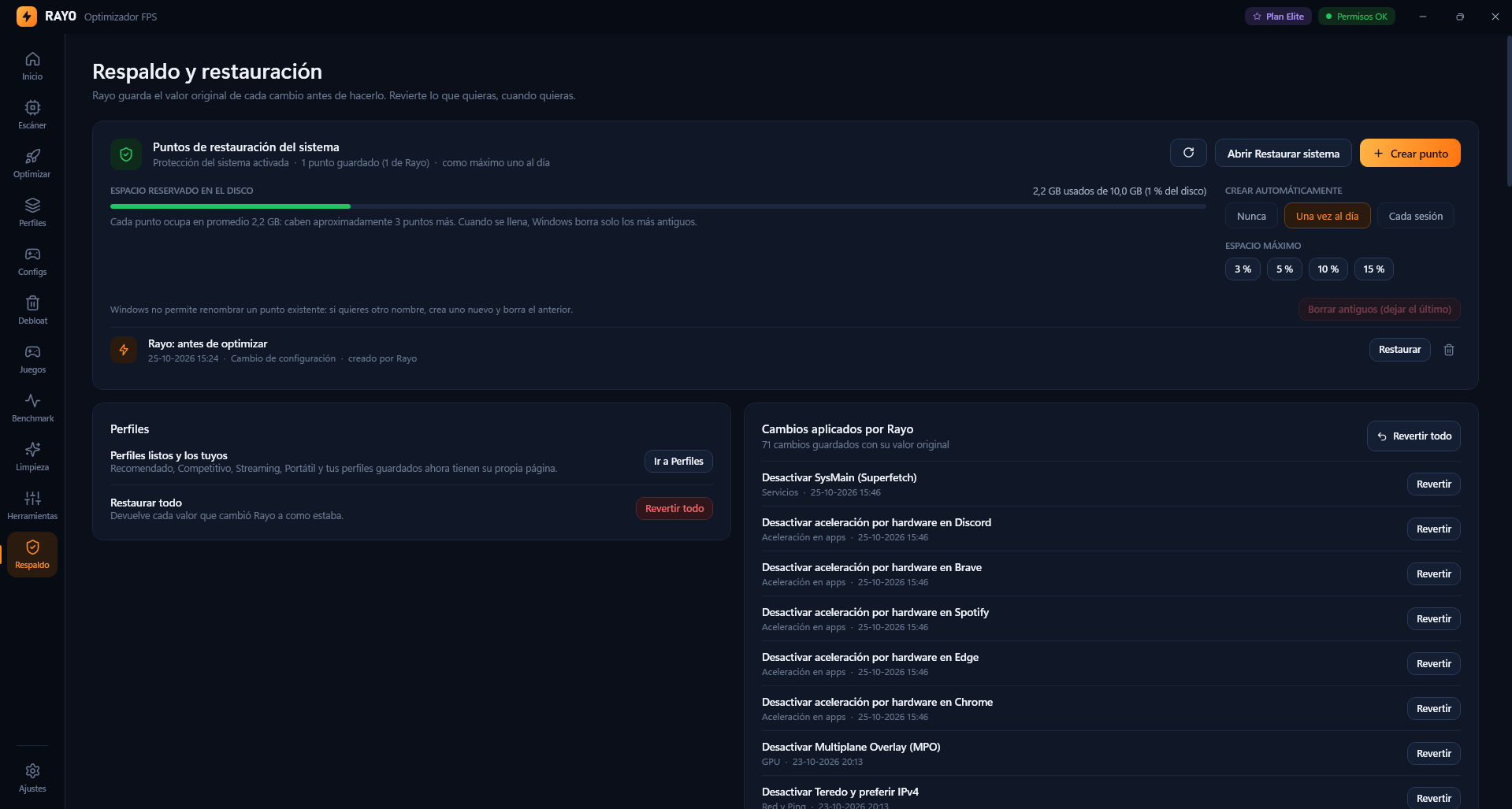The height and width of the screenshot is (809, 1512).
Task: Click 'Borrar antiguos (dejar el último)'
Action: (x=1379, y=310)
